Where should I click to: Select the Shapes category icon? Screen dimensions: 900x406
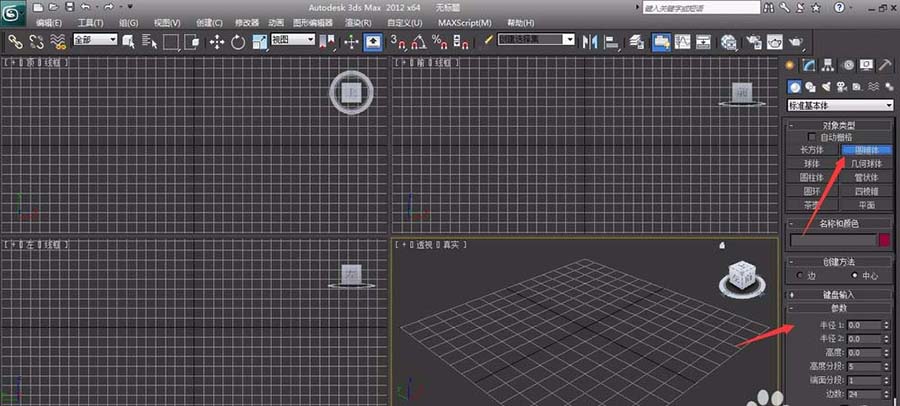coord(810,87)
